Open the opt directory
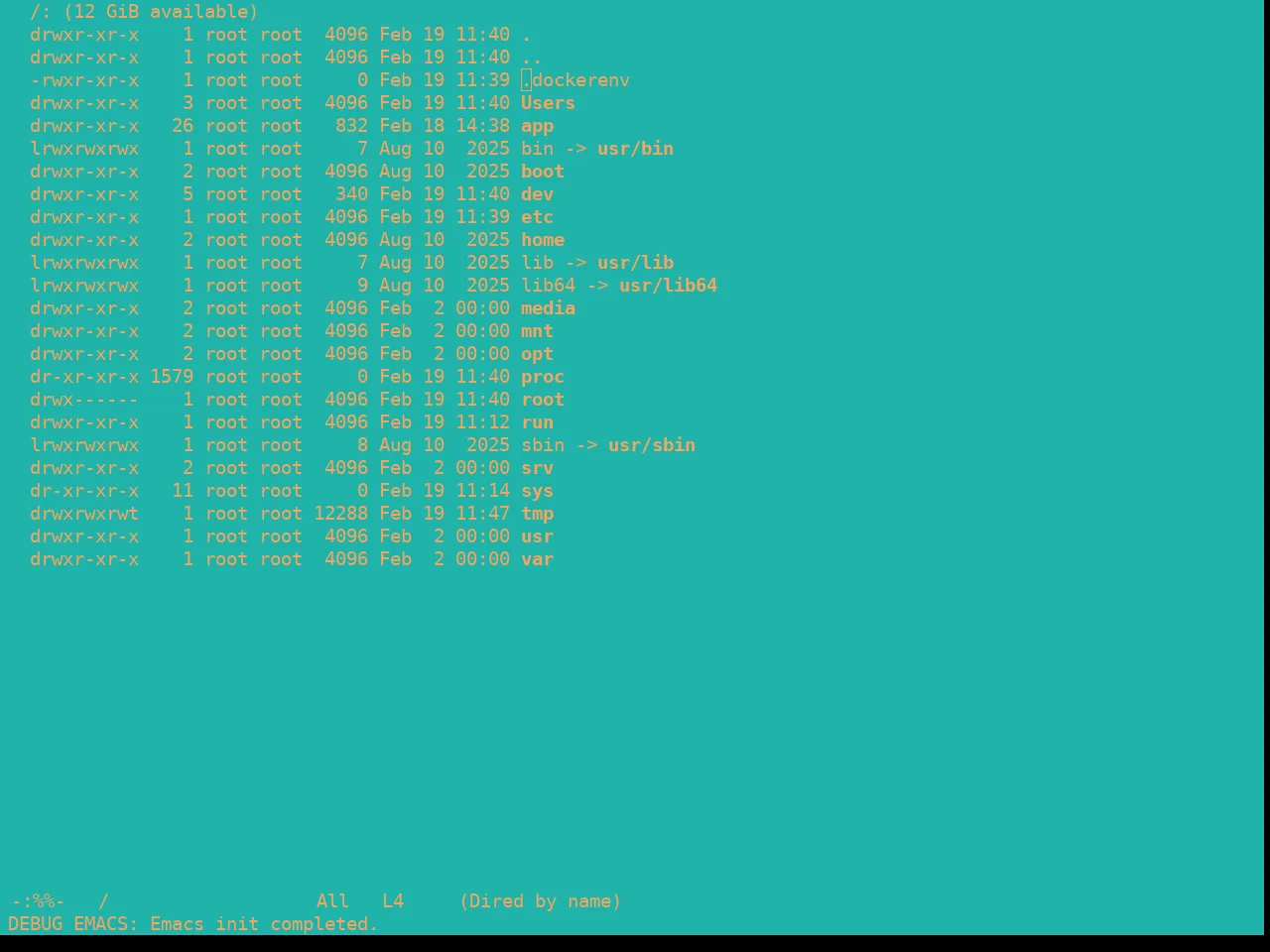This screenshot has height=952, width=1270. tap(537, 354)
